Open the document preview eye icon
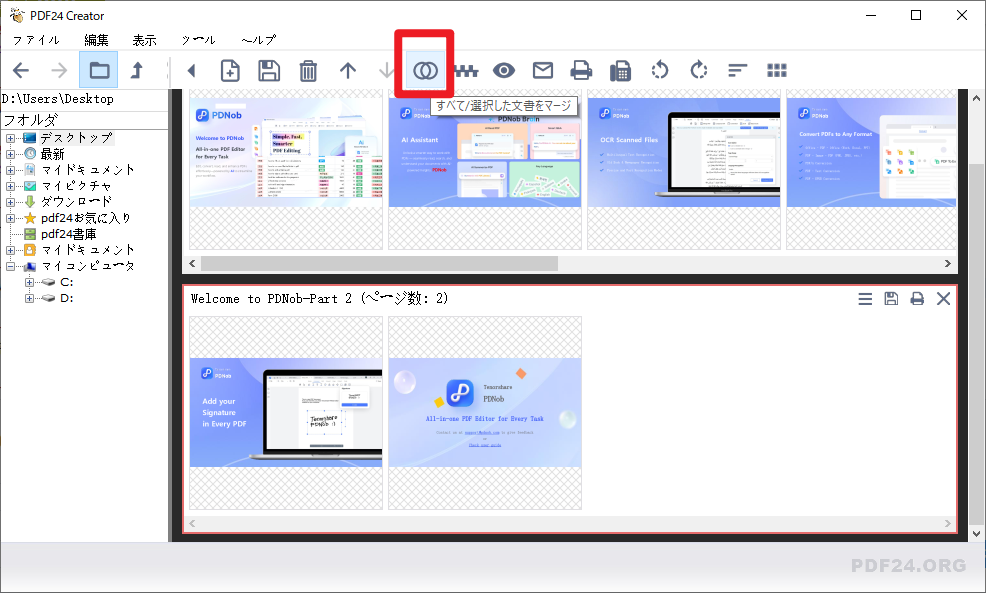 503,70
